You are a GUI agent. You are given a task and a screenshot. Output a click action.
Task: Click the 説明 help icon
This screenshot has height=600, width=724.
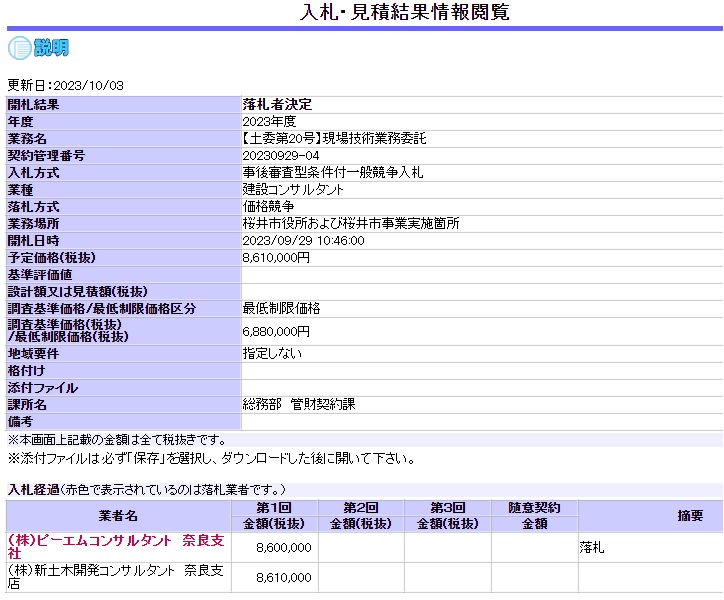click(38, 47)
